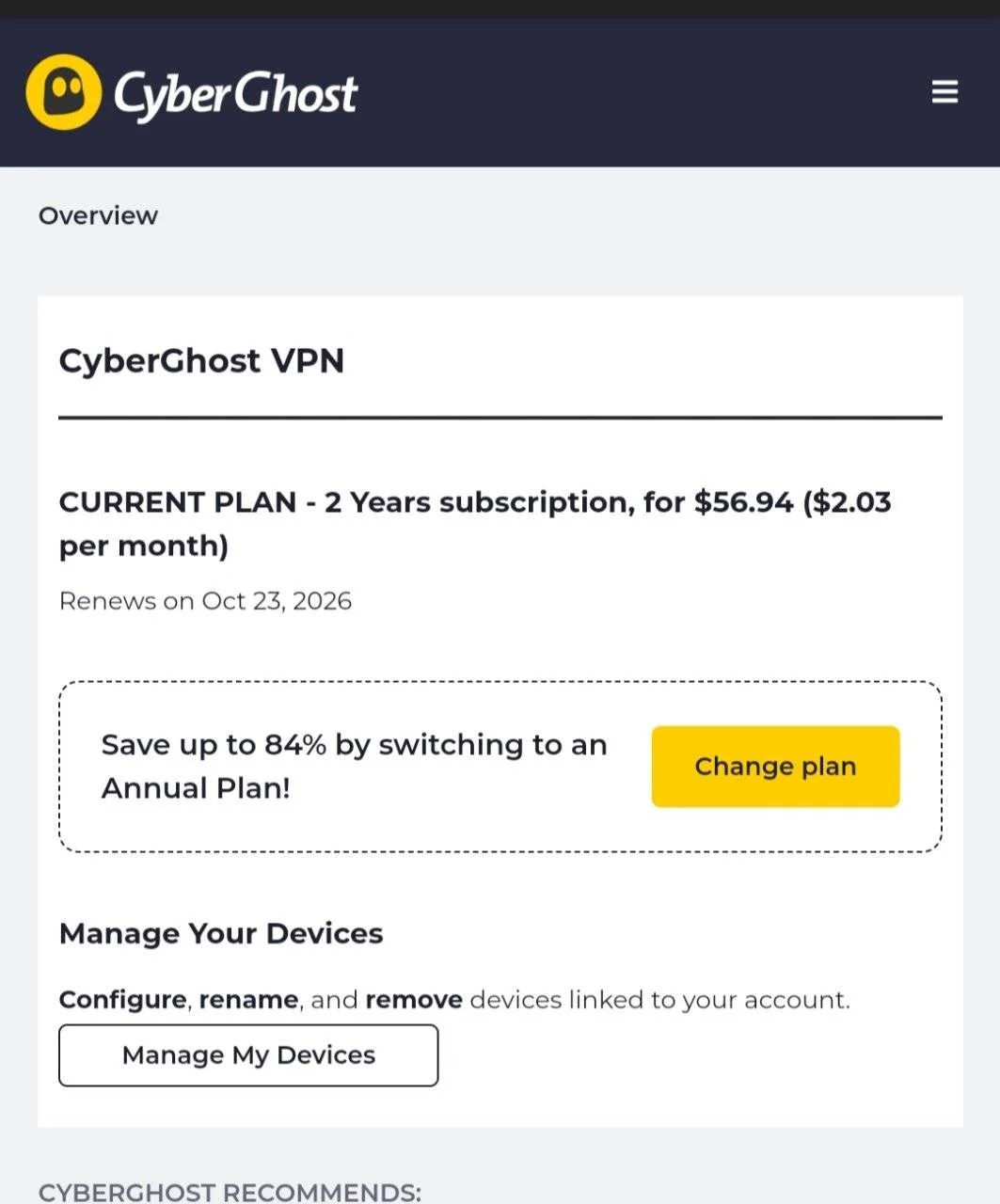Screen dimensions: 1000x1204
Task: Go to the Overview breadcrumb
Action: point(98,215)
